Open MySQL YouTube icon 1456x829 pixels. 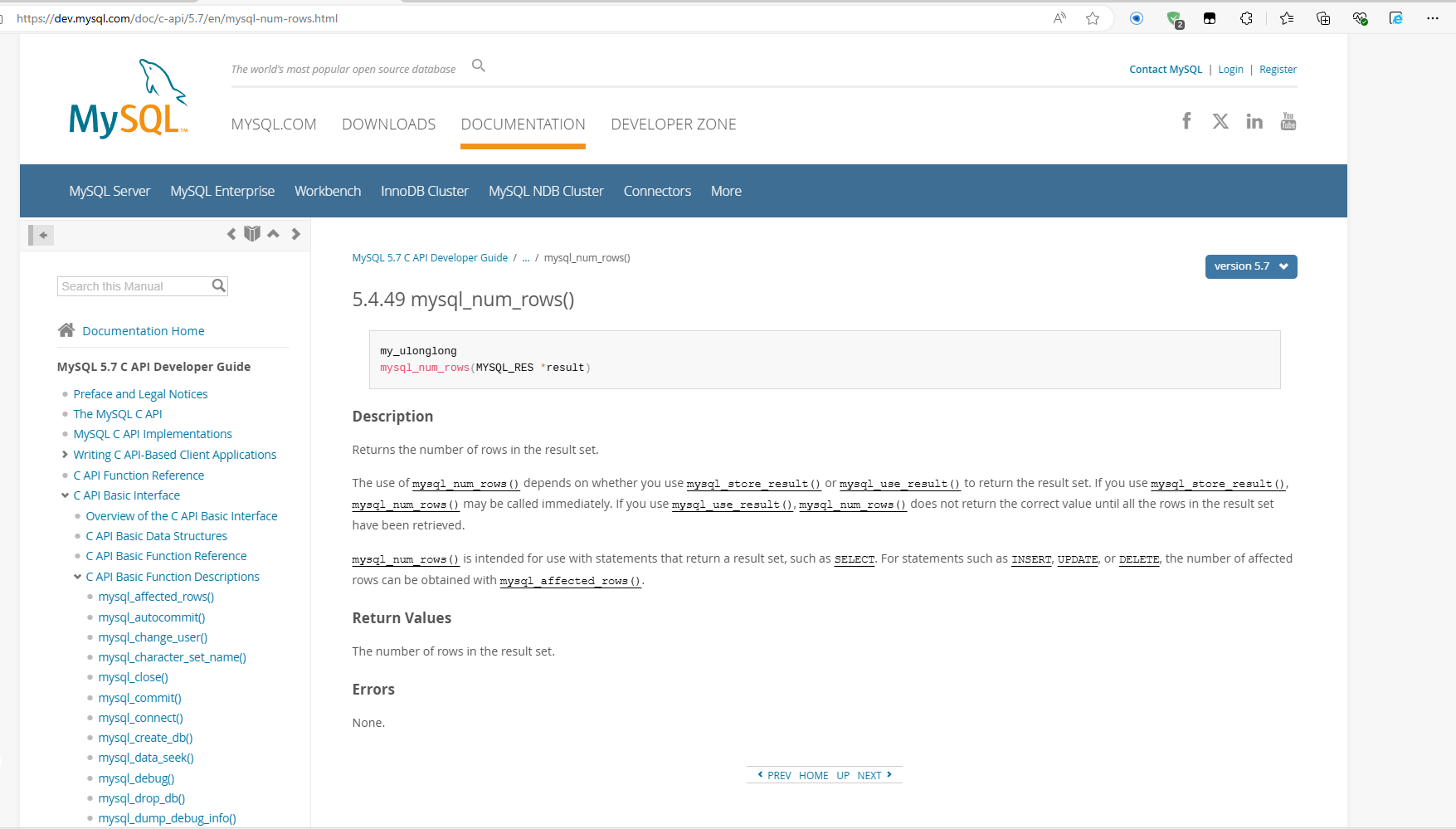[1288, 121]
